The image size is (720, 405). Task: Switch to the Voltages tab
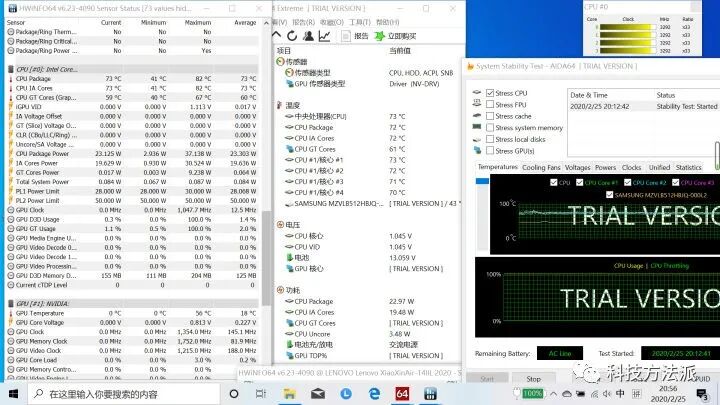tap(578, 168)
